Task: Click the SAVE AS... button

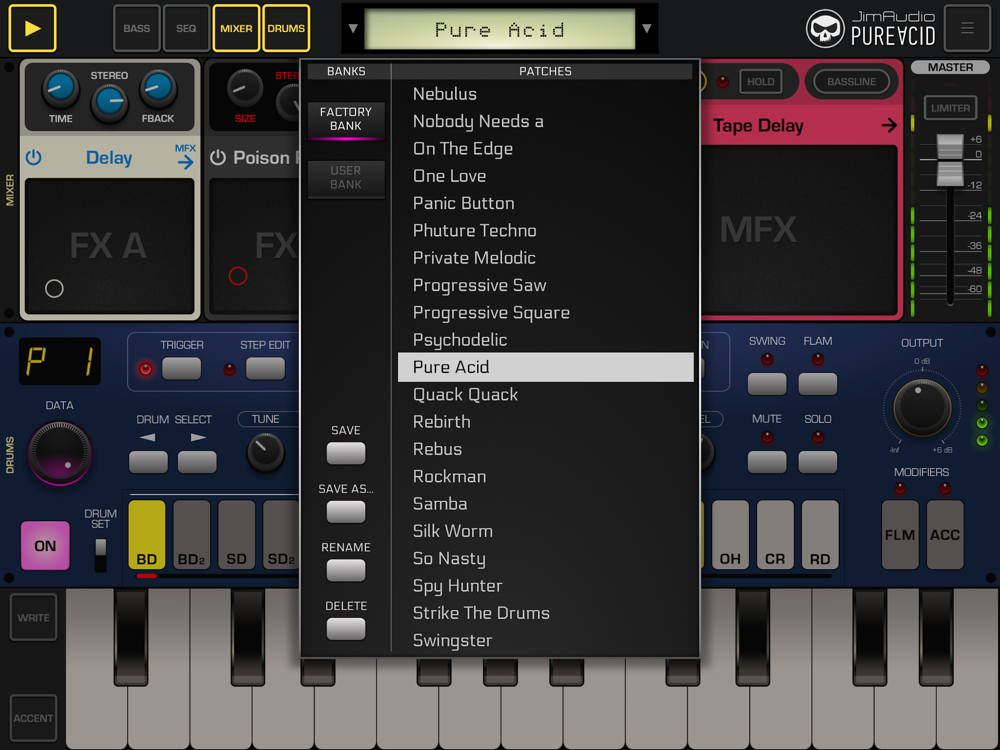Action: (346, 511)
